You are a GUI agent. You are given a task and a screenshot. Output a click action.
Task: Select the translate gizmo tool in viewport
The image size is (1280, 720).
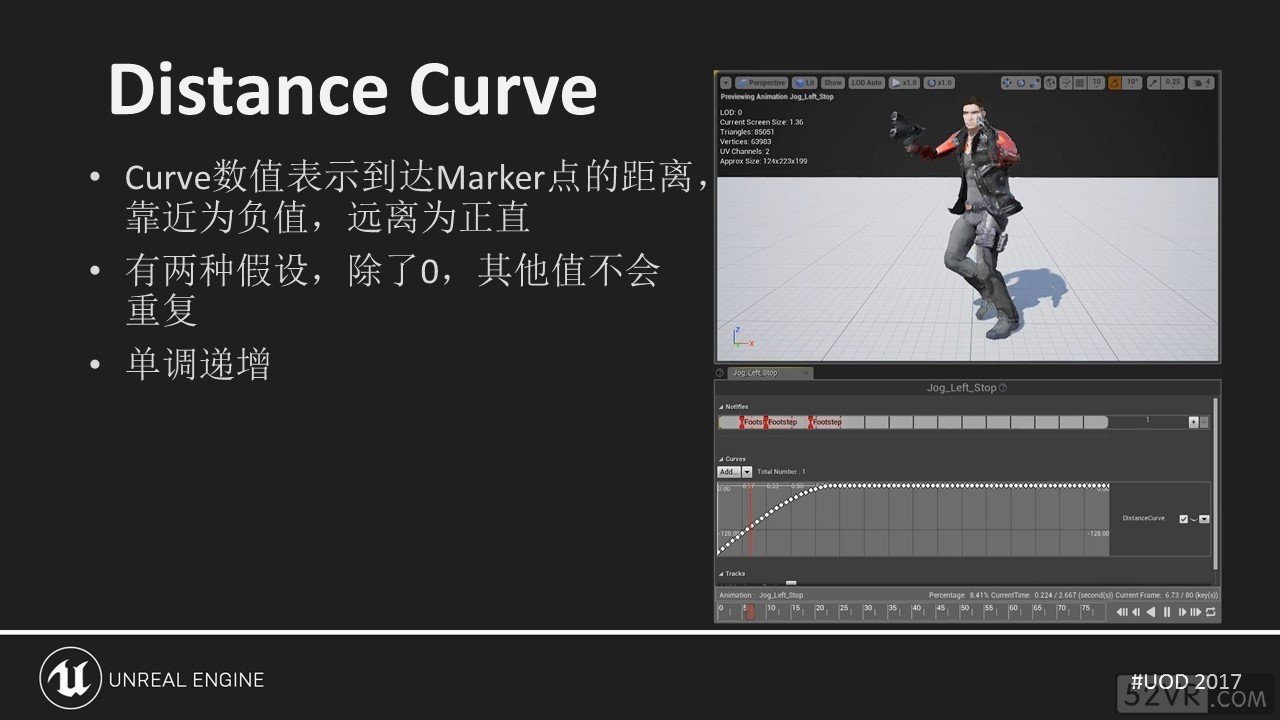tap(1009, 83)
